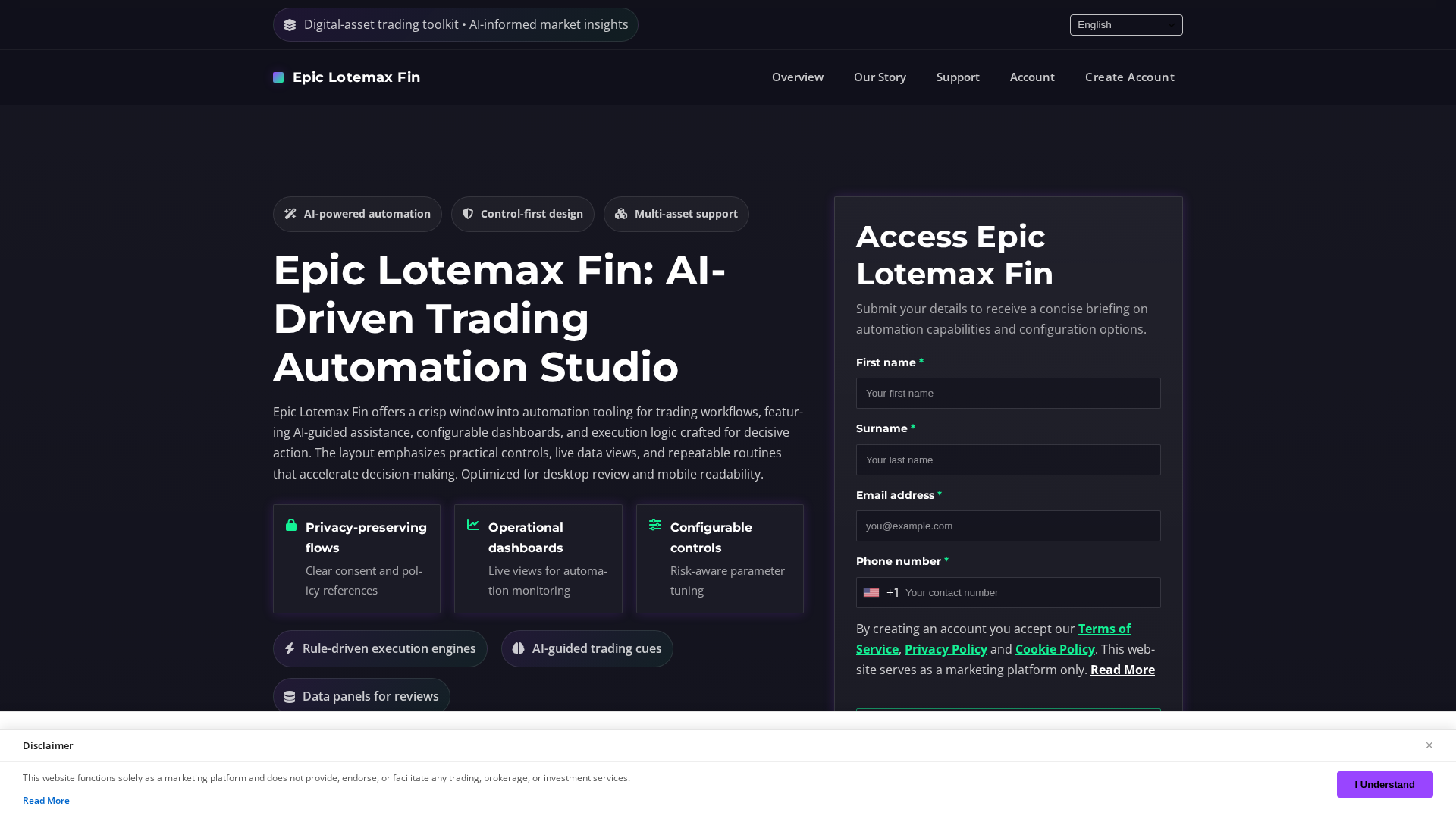The width and height of the screenshot is (1456, 819).
Task: Click the lightning bolt Rule-driven execution icon
Action: point(290,648)
